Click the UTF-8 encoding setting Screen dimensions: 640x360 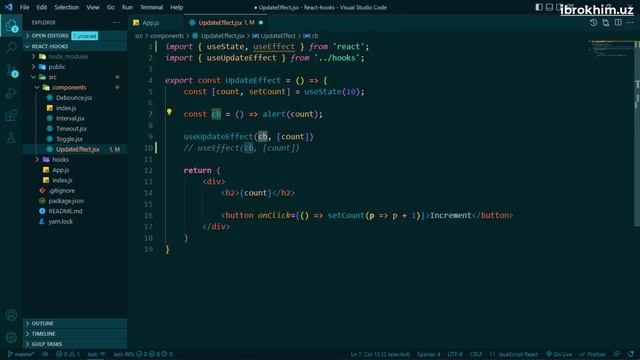tap(455, 354)
